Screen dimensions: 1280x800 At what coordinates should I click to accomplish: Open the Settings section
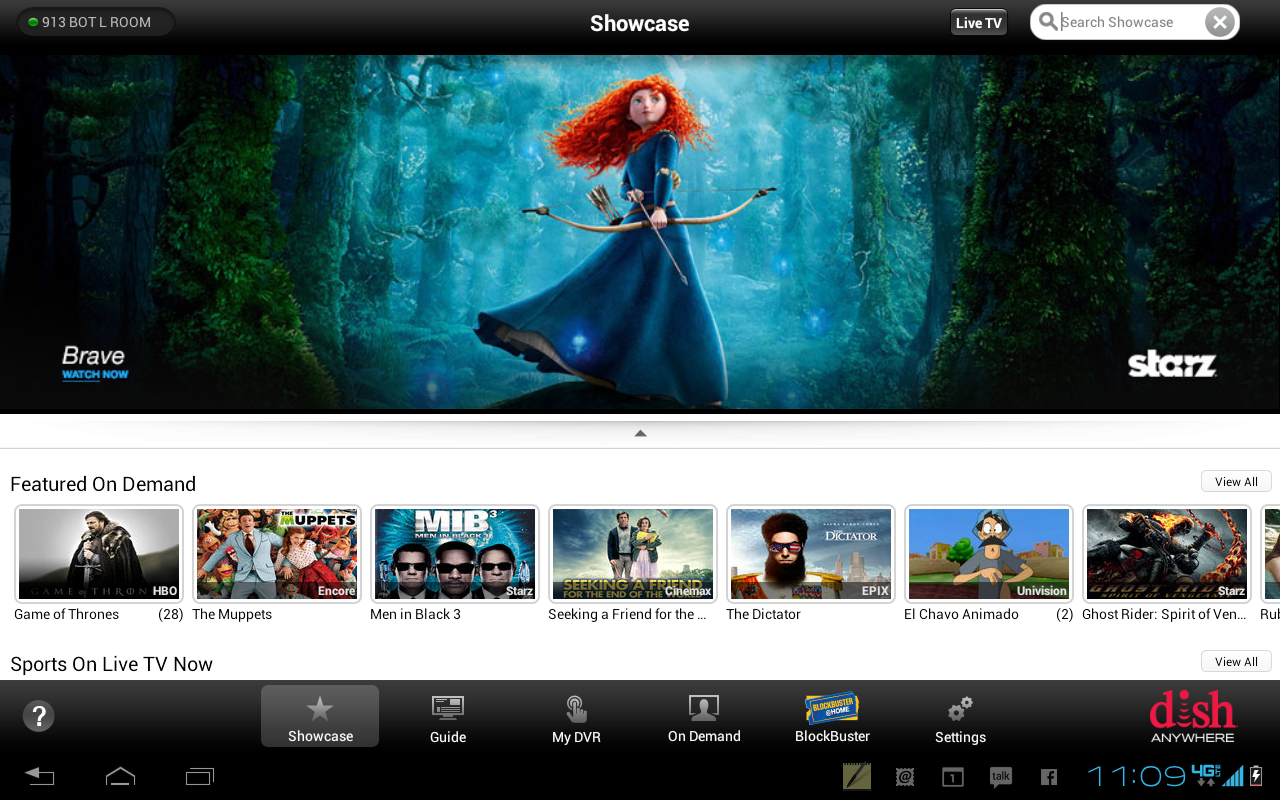click(959, 717)
